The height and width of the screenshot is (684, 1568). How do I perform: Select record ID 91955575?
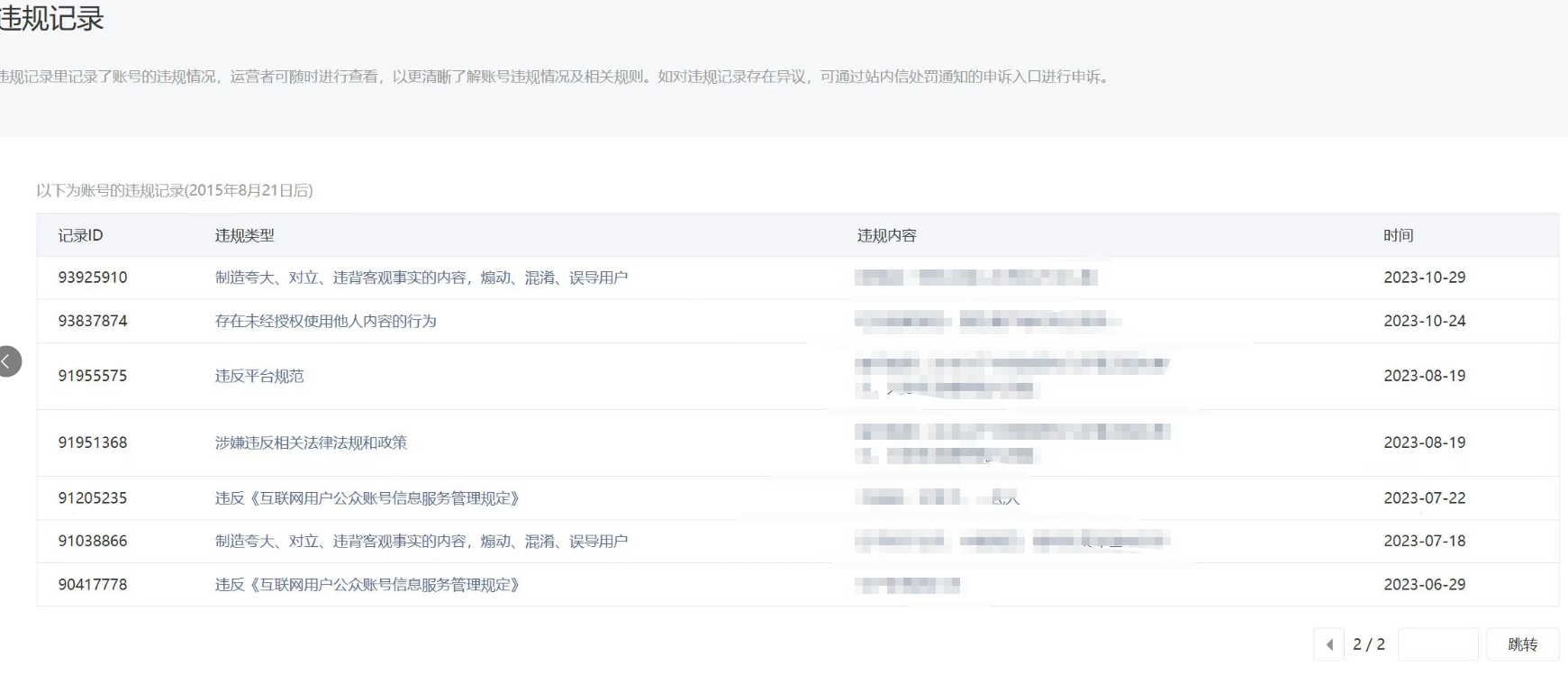point(93,376)
